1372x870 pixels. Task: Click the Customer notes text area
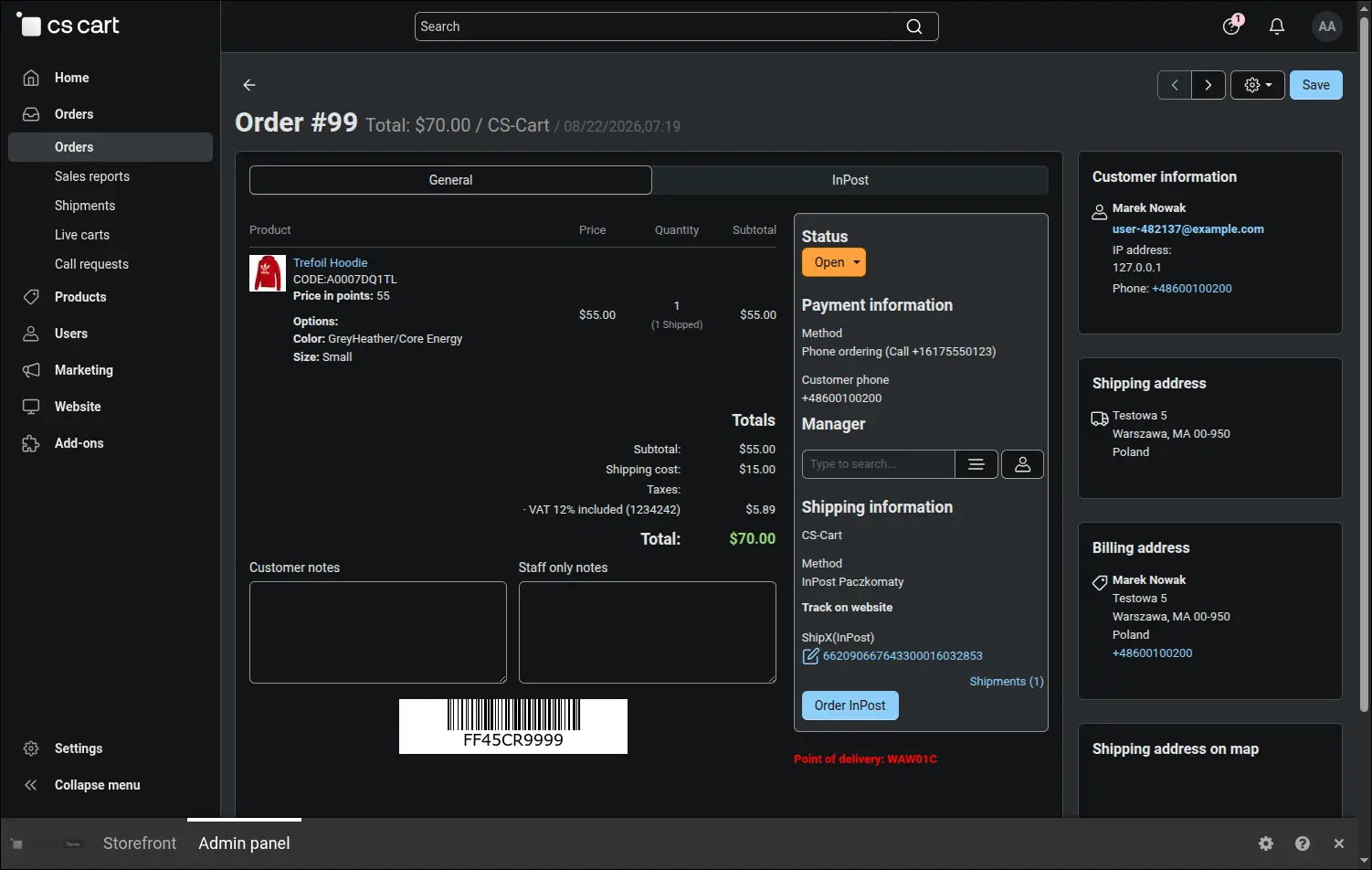[378, 632]
